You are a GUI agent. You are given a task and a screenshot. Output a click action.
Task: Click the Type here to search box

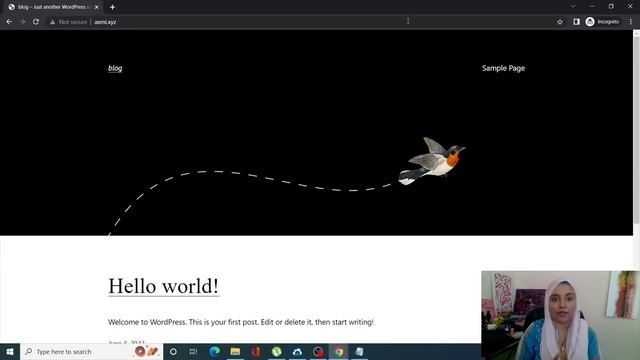[91, 351]
